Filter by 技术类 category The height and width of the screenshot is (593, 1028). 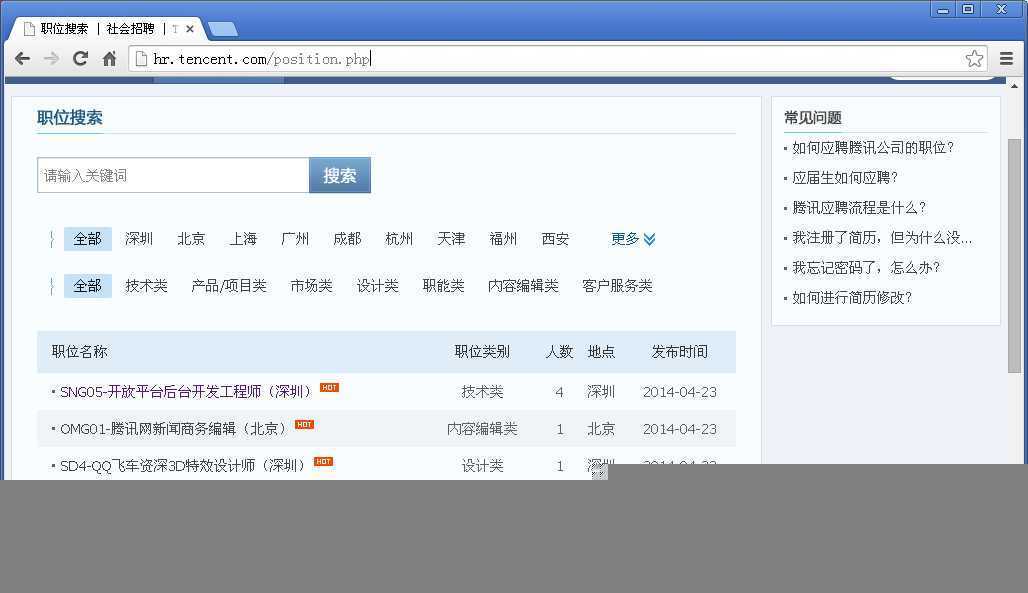pos(146,286)
